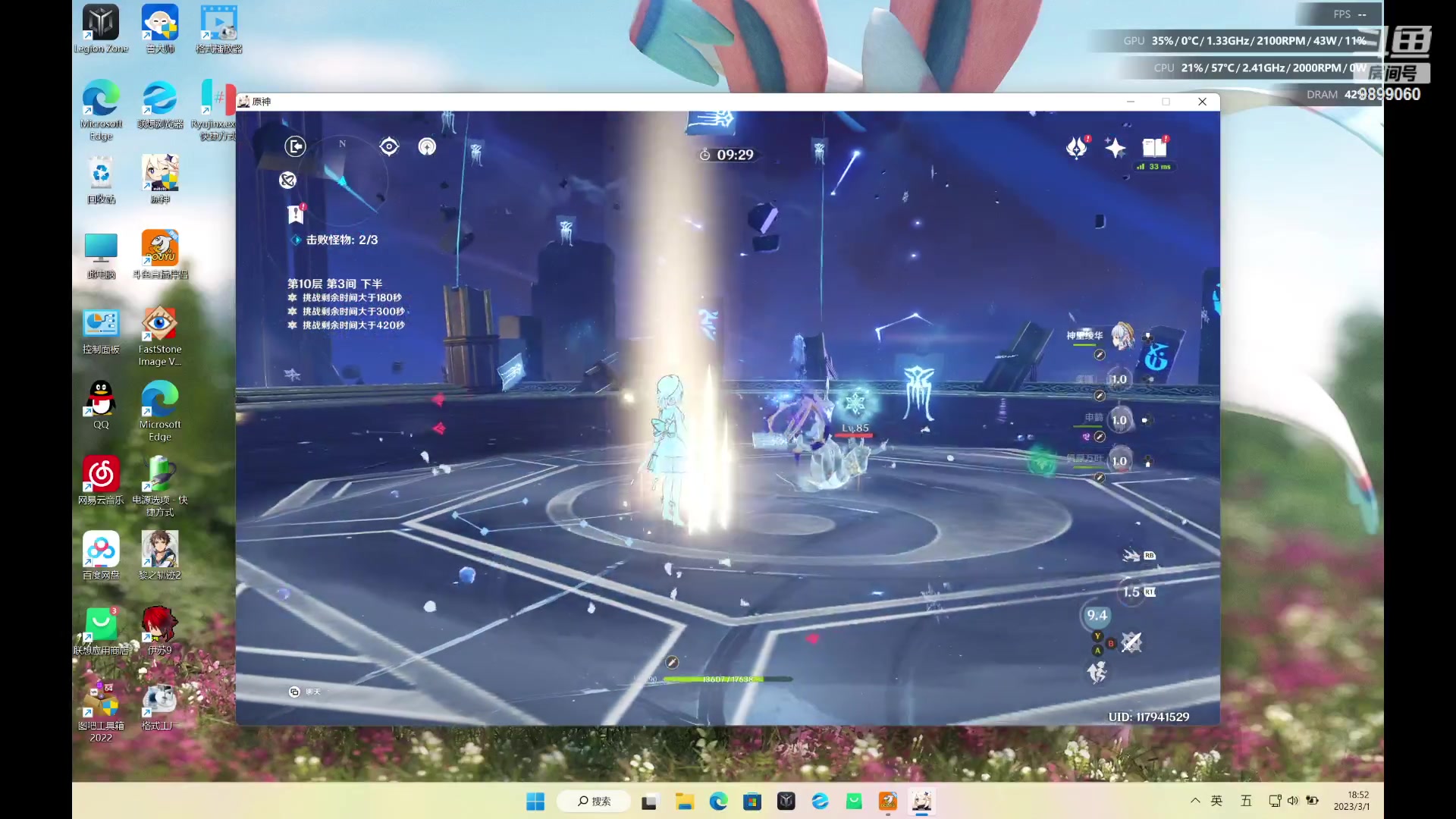Open the events wing-shaped icon
This screenshot has height=819, width=1456.
pyautogui.click(x=1077, y=147)
